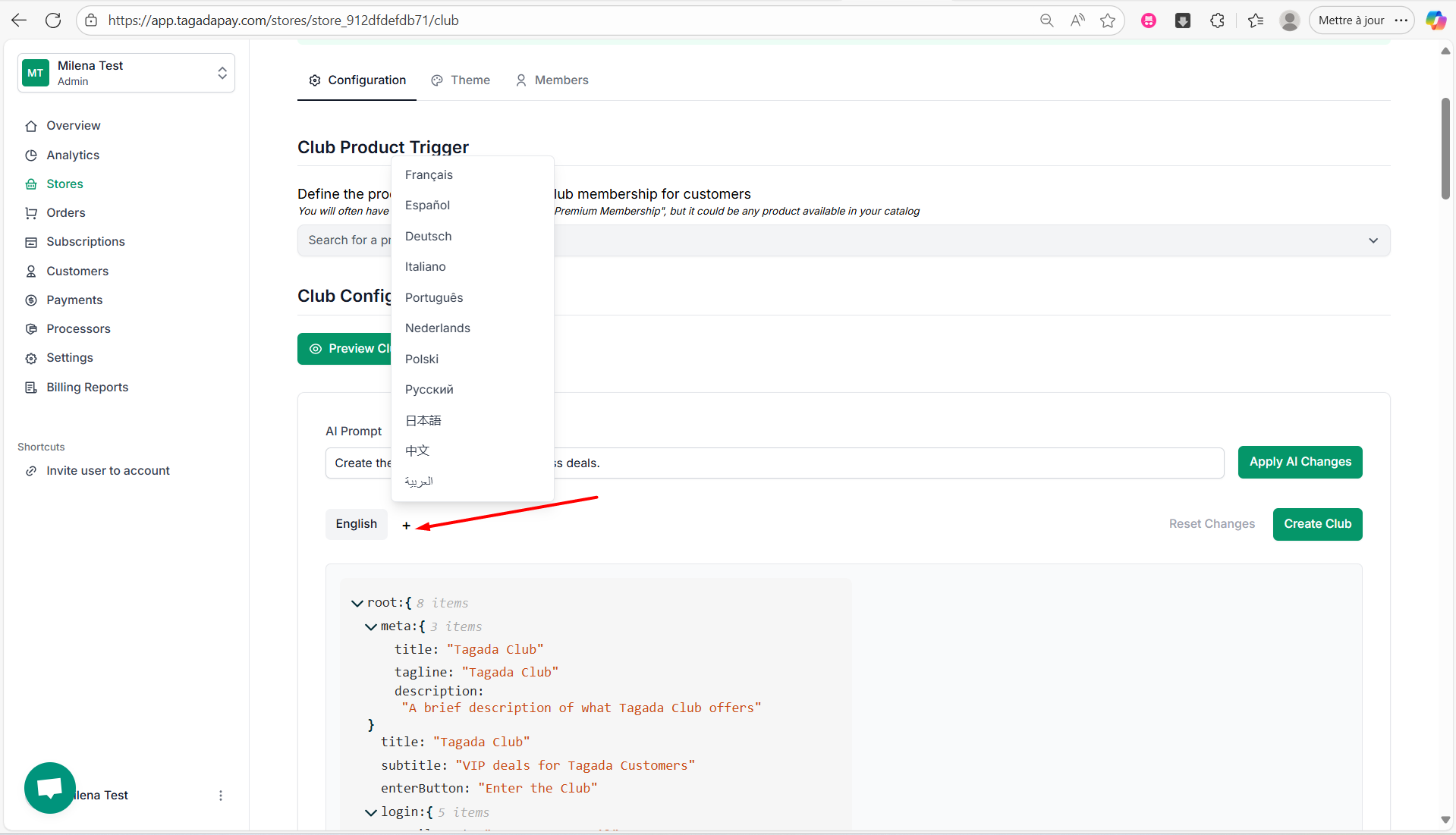Click the Overview home icon
This screenshot has height=835, width=1456.
click(31, 126)
